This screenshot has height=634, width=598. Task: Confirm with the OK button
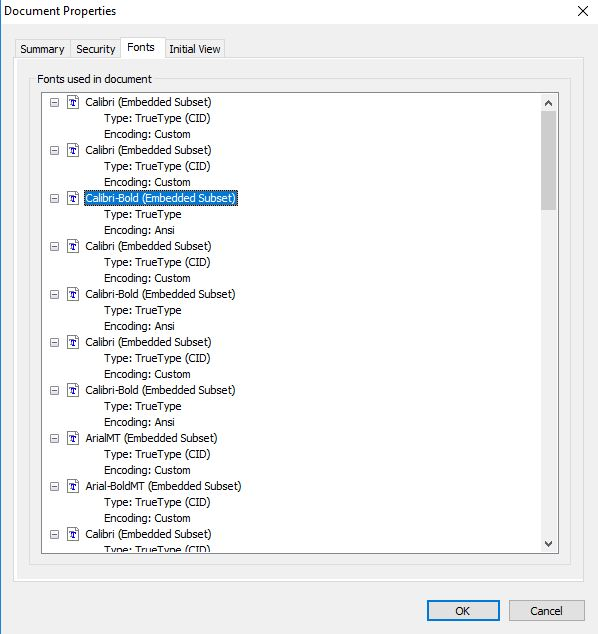point(463,611)
